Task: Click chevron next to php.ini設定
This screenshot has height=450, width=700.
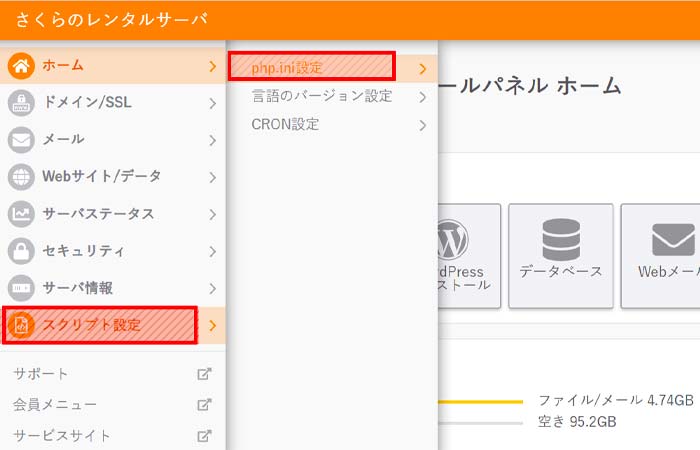Action: pyautogui.click(x=422, y=69)
